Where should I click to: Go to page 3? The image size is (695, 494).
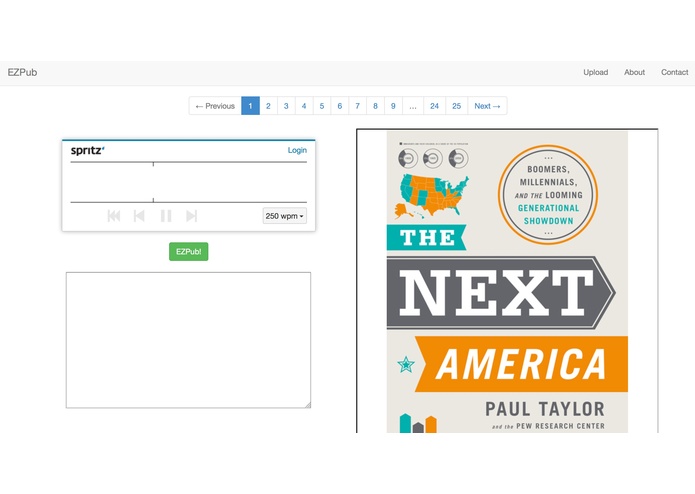[x=286, y=106]
